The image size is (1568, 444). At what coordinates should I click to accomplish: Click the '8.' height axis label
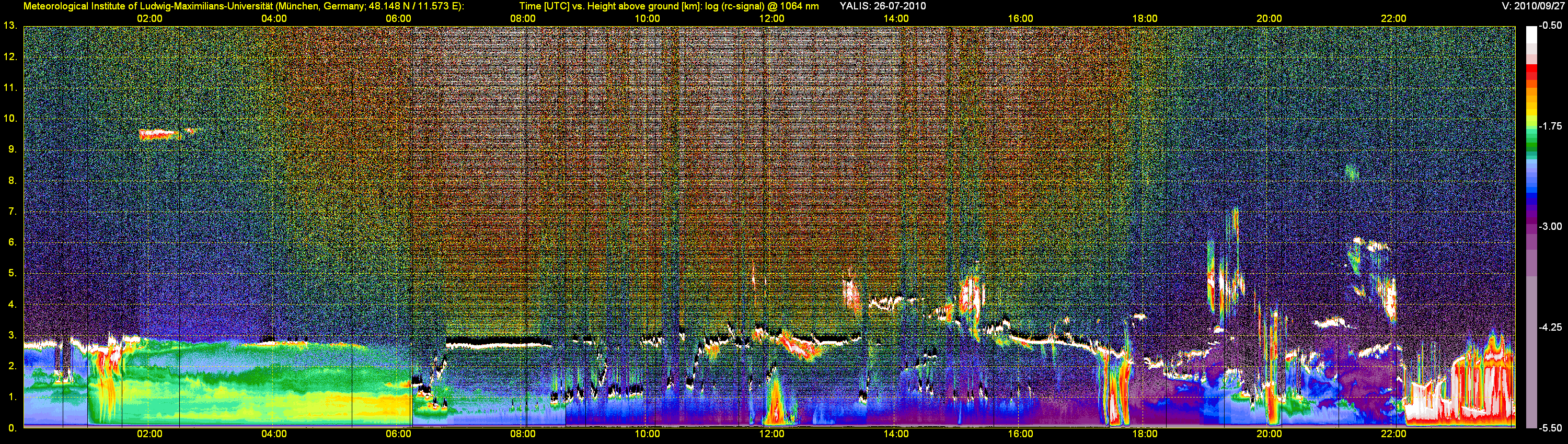12,181
